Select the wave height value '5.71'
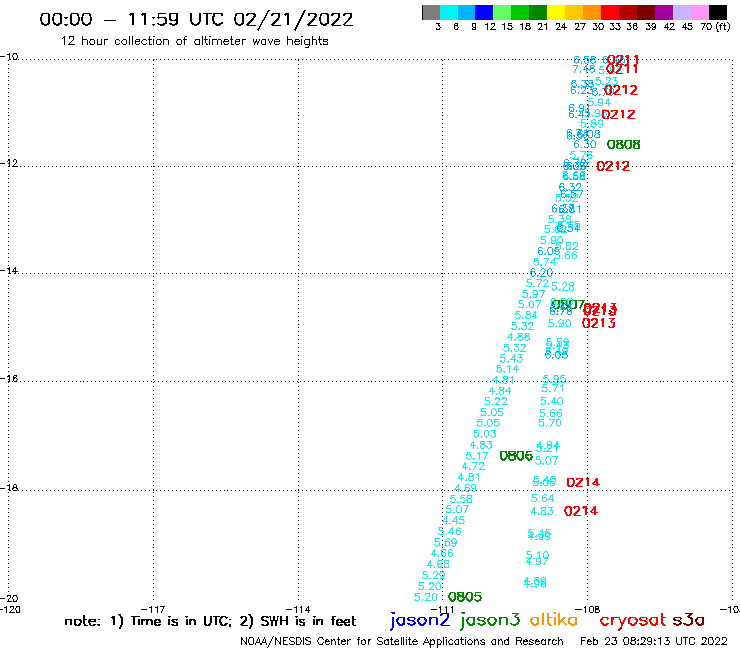Viewport: 740px width, 650px height. [553, 388]
